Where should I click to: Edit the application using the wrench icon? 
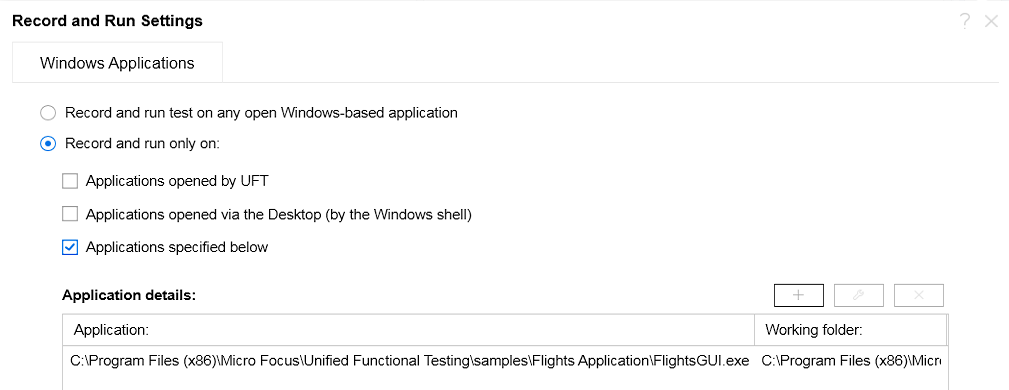tap(858, 295)
